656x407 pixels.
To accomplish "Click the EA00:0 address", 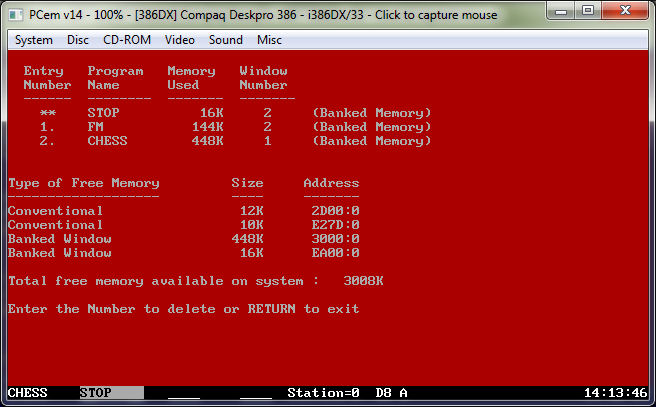I will click(x=336, y=253).
